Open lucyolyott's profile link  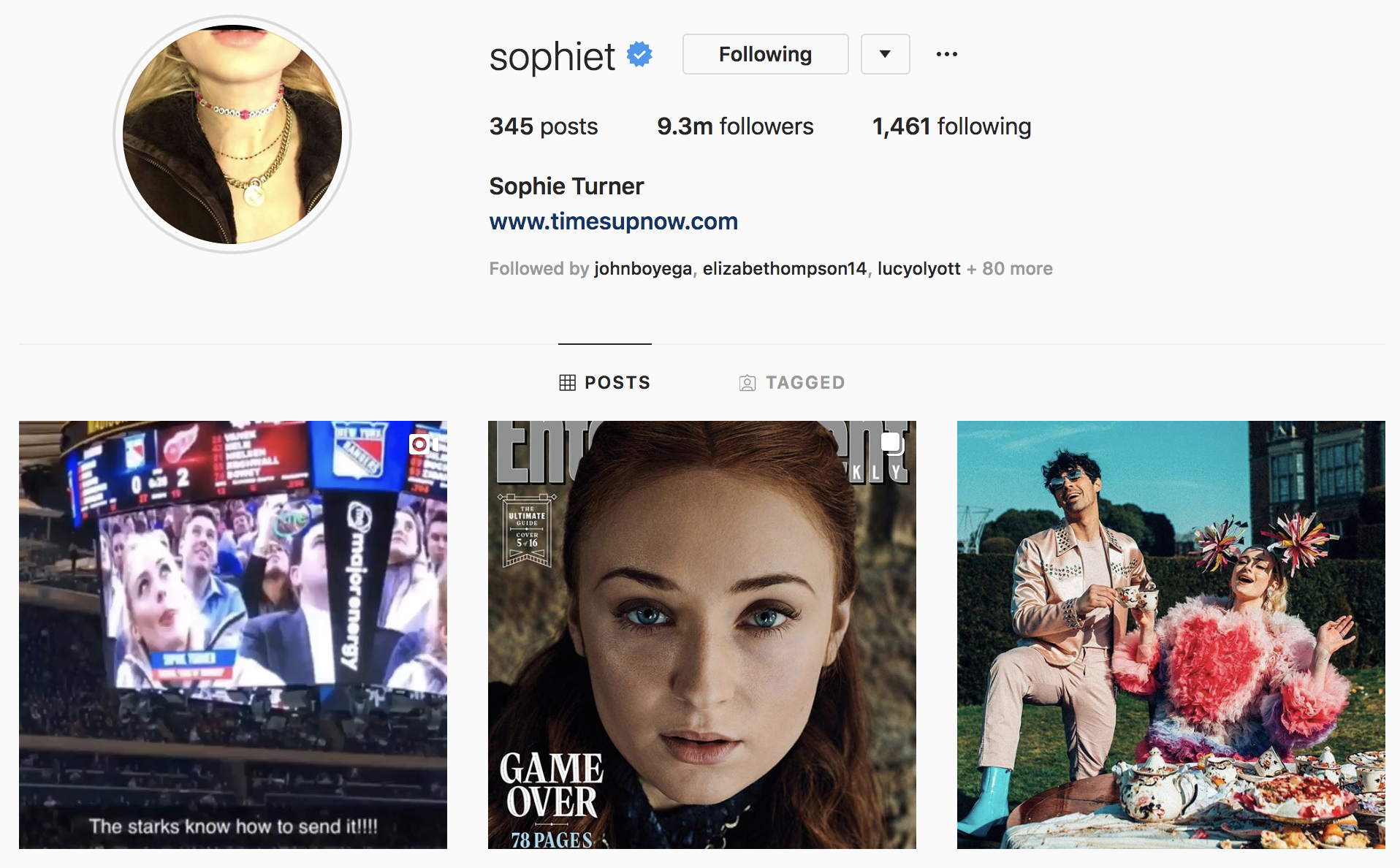[x=918, y=269]
